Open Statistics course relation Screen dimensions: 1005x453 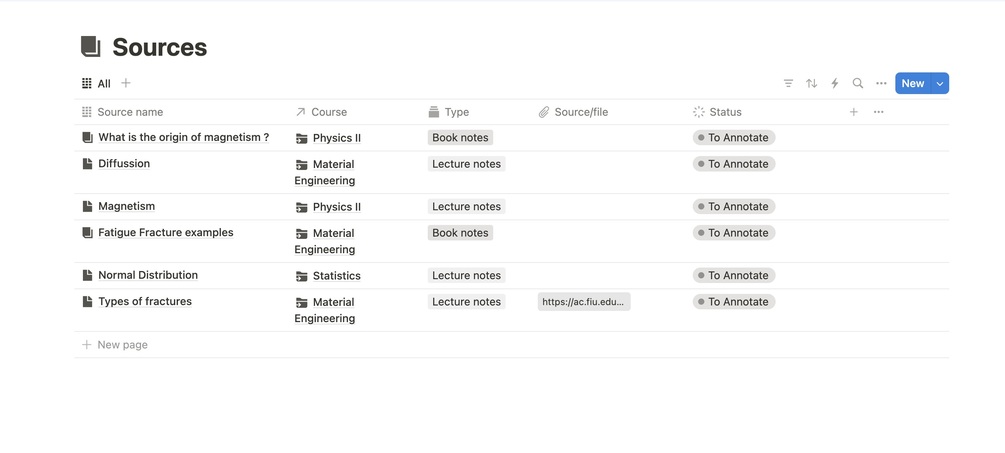[x=336, y=276]
